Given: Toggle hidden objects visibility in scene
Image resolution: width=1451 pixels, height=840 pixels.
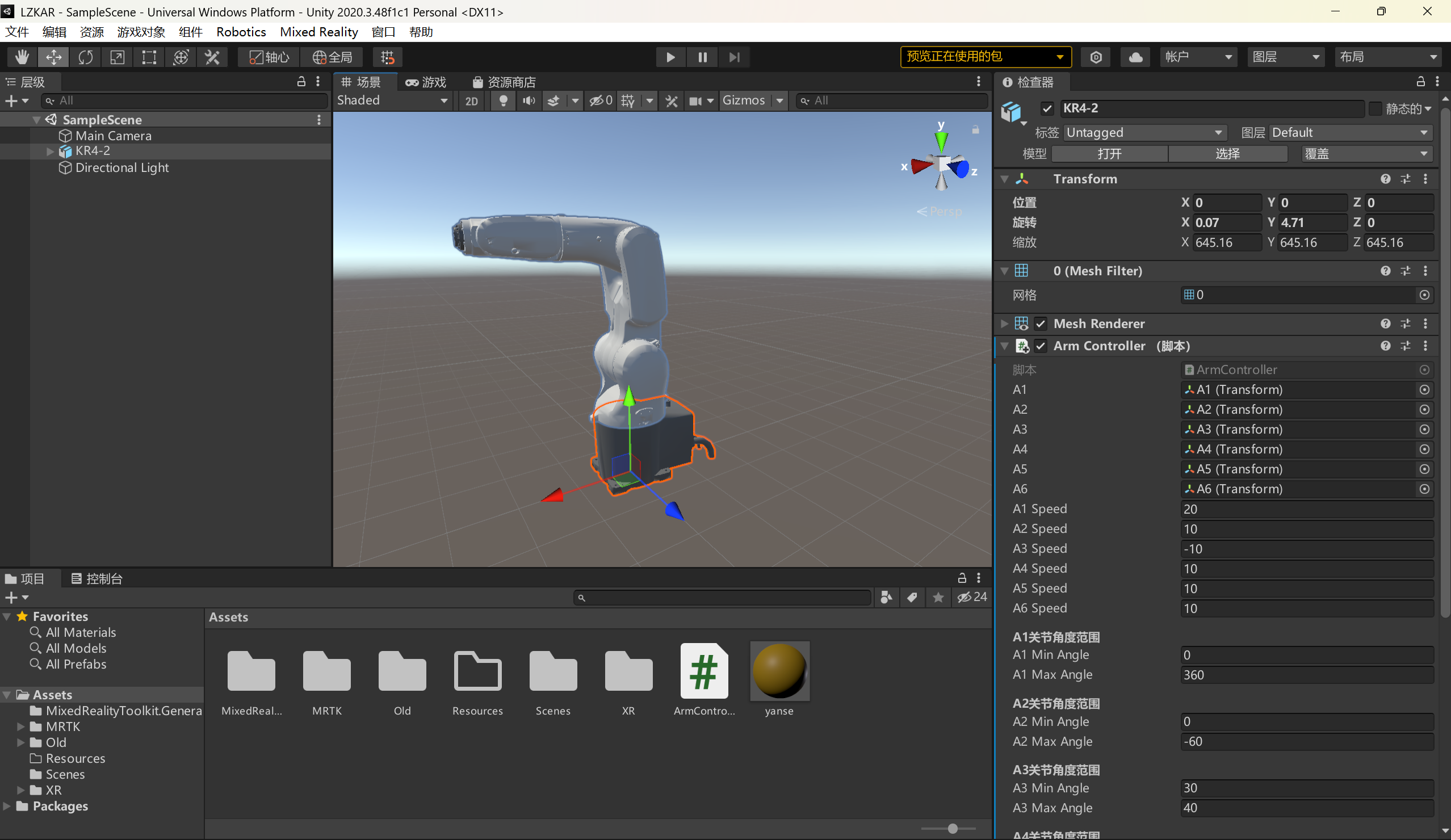Looking at the screenshot, I should pos(600,101).
